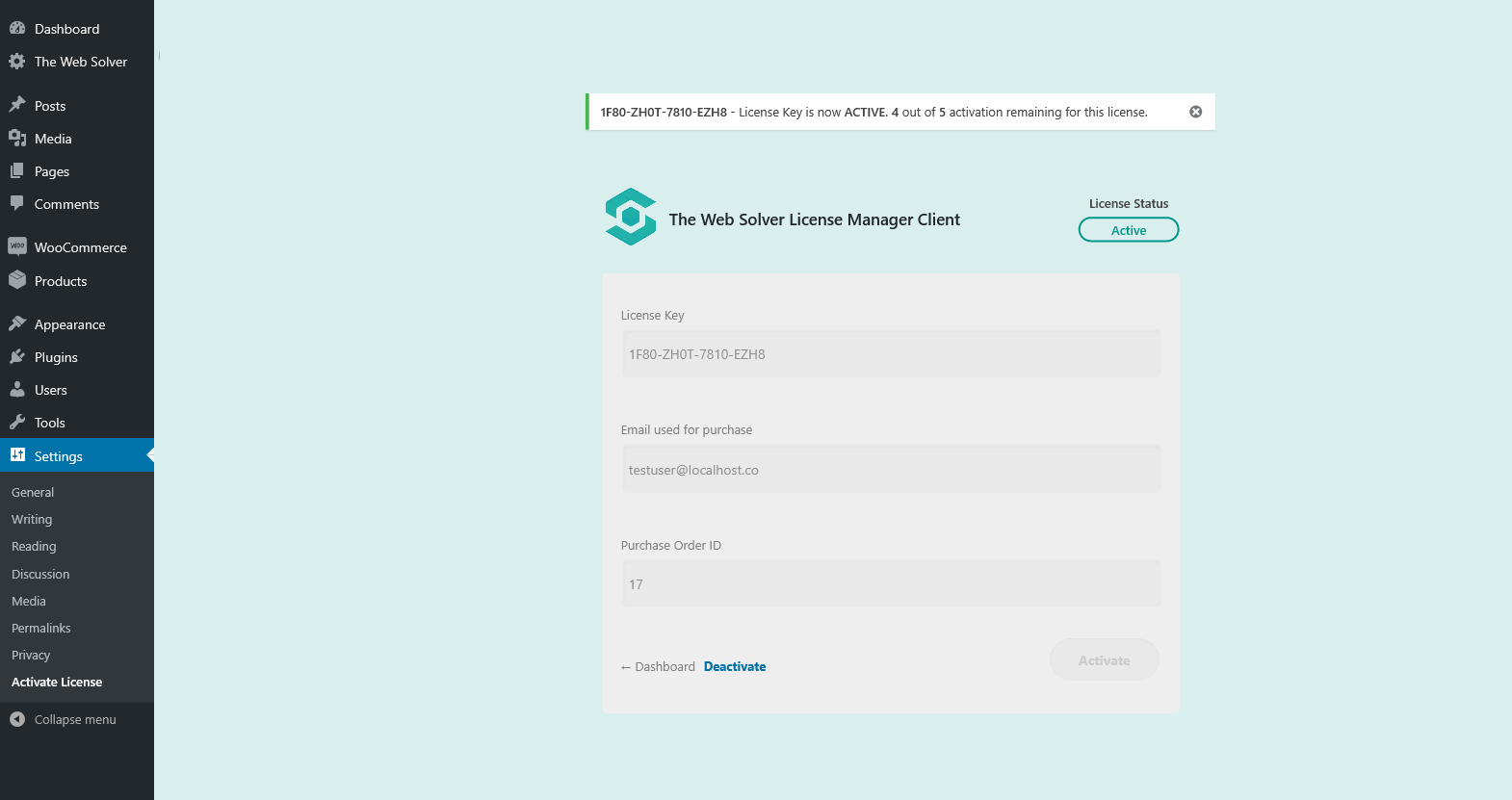
Task: Click license key 1F80-ZH0T-7810-EZH8 in notice
Action: 664,112
